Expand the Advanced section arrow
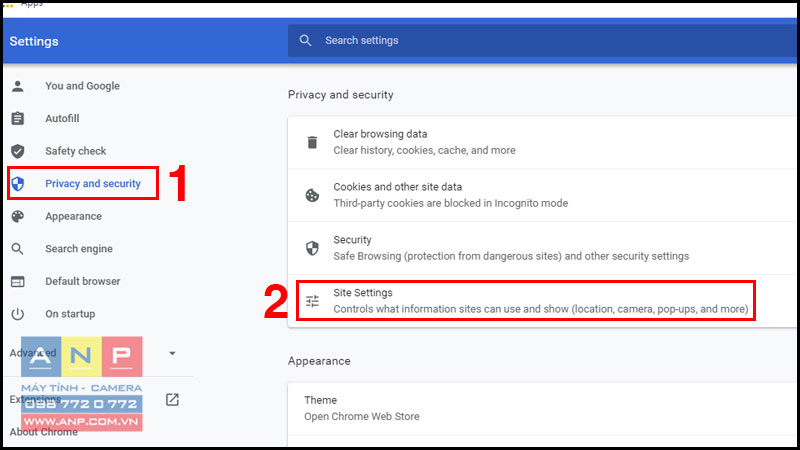 tap(172, 353)
